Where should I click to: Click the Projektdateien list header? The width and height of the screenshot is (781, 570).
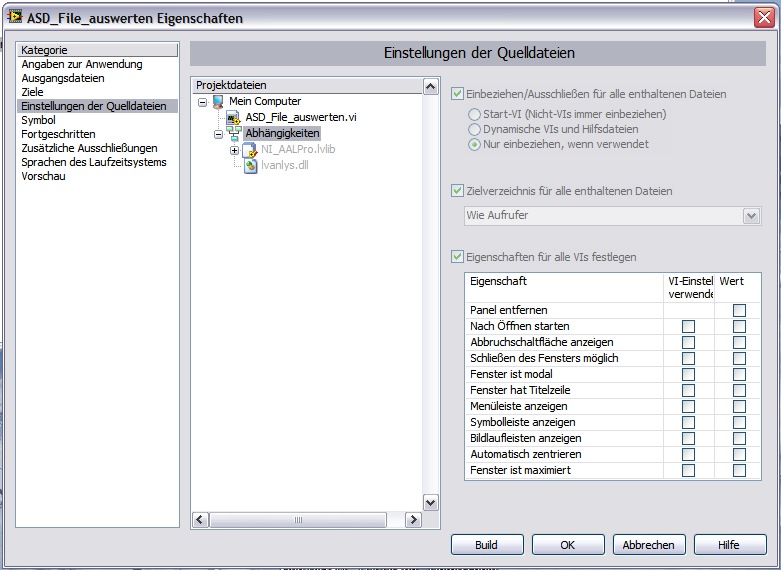click(x=307, y=85)
